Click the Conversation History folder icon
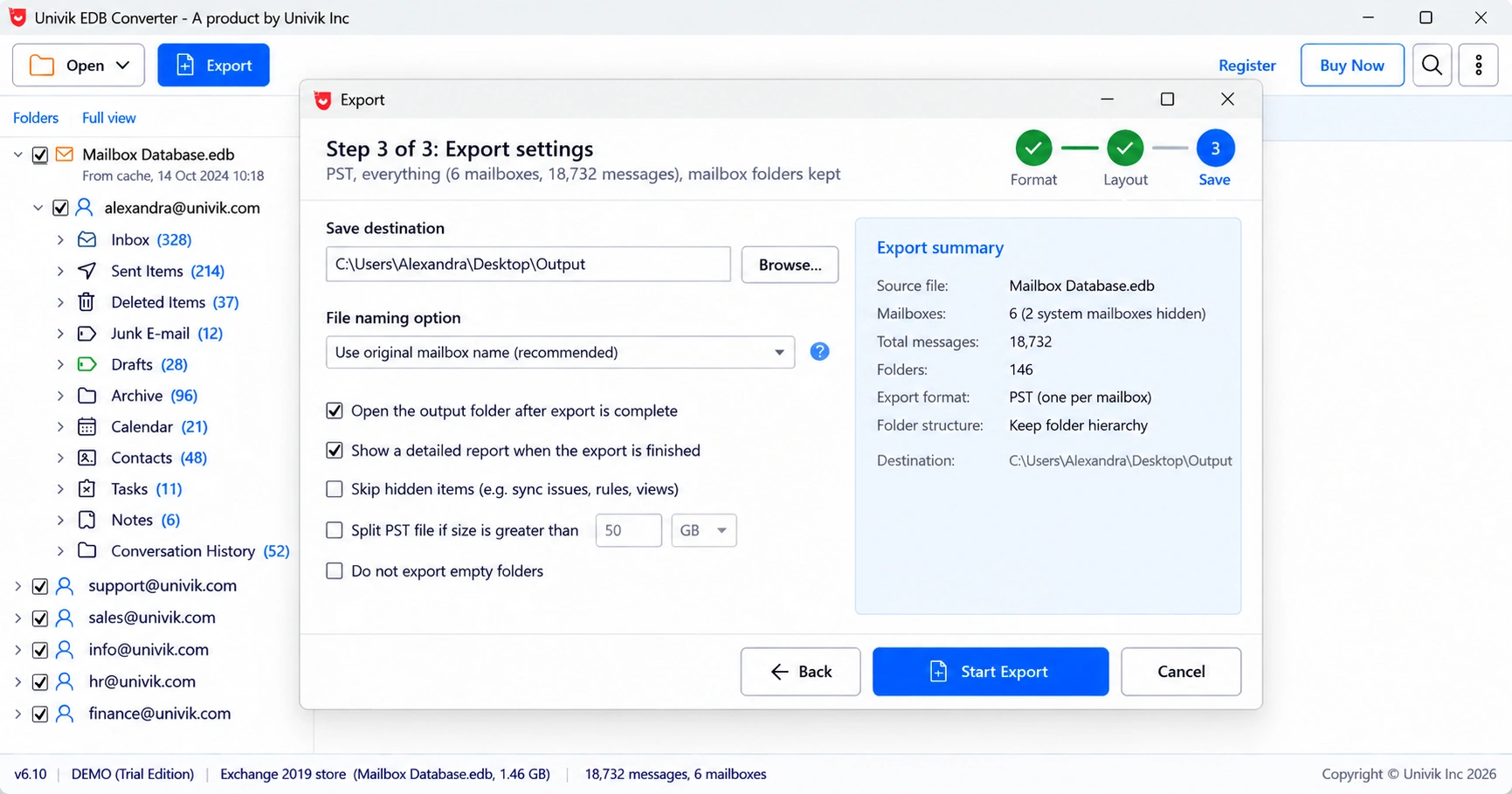The width and height of the screenshot is (1512, 794). pos(87,551)
